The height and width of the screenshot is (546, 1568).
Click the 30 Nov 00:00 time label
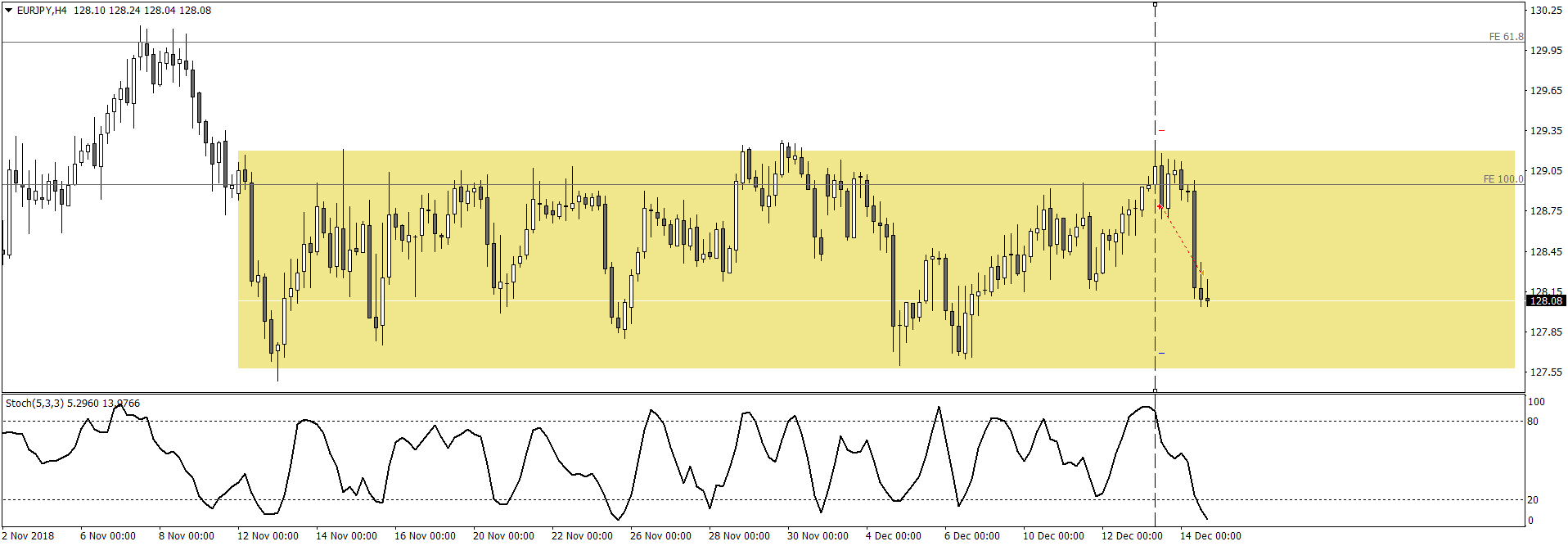click(818, 536)
